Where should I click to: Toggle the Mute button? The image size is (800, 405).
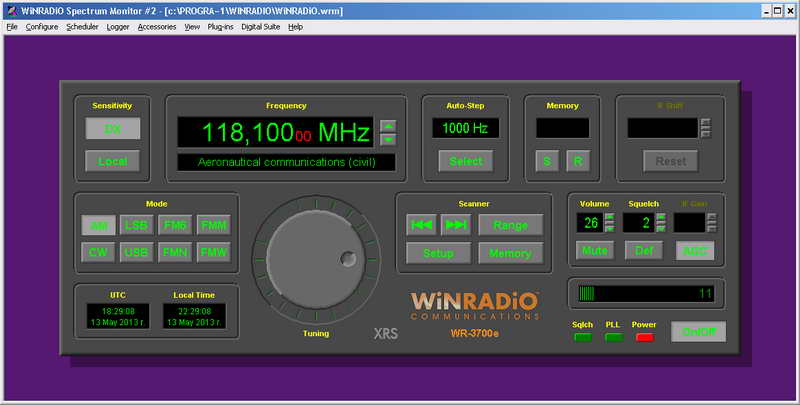pyautogui.click(x=594, y=250)
